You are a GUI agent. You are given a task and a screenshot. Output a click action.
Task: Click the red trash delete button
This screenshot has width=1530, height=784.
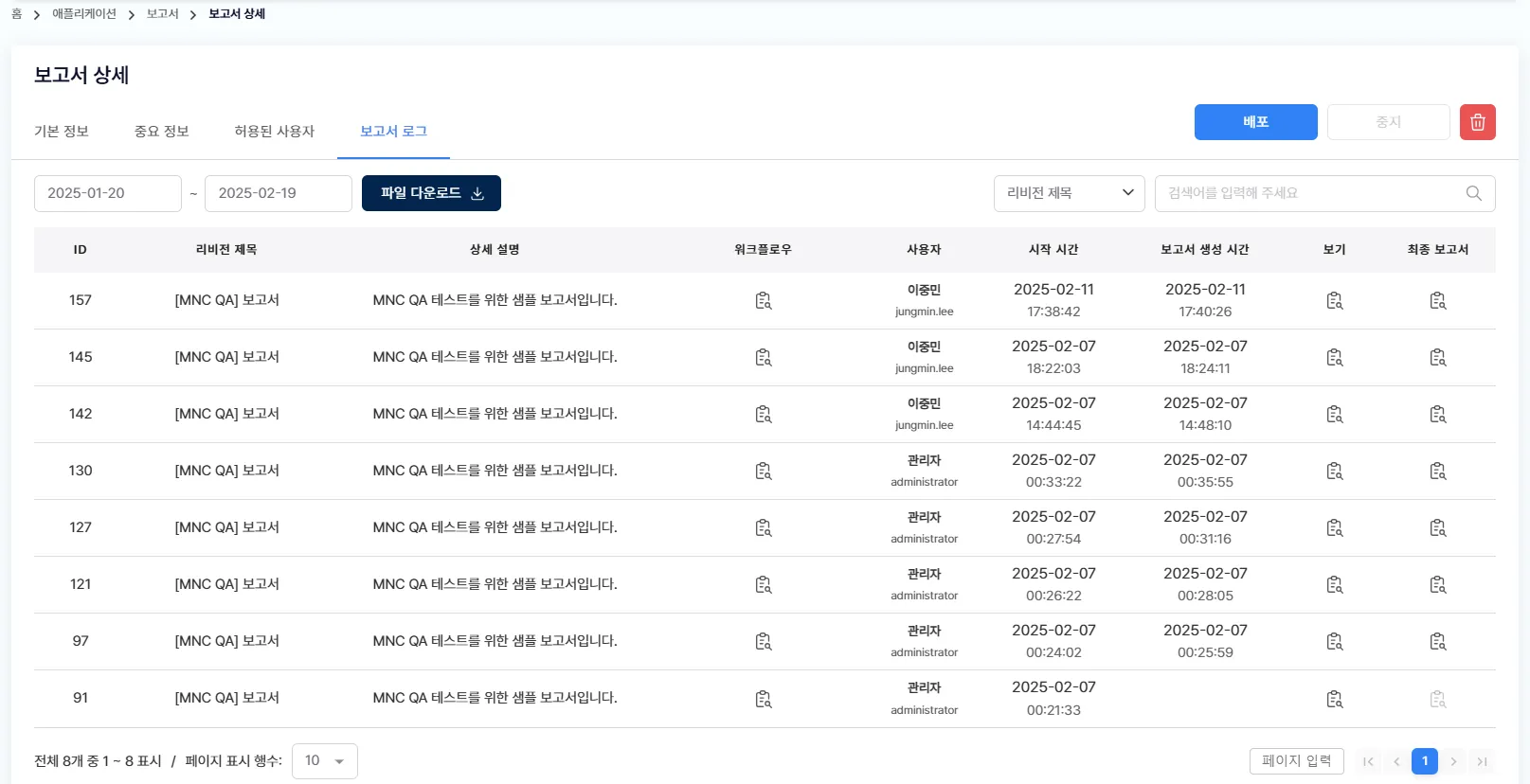1477,122
